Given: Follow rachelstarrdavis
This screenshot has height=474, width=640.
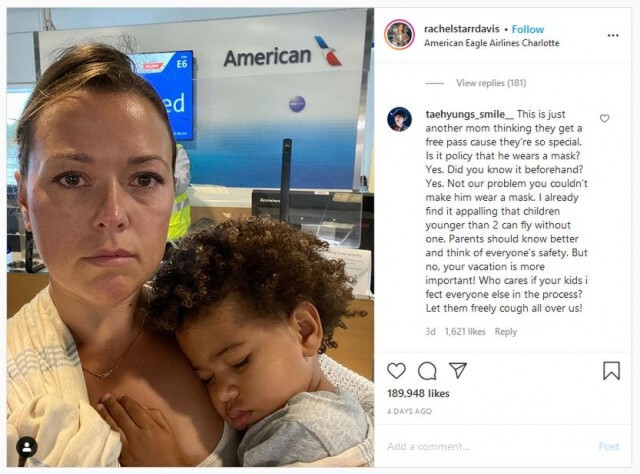Looking at the screenshot, I should (x=528, y=29).
